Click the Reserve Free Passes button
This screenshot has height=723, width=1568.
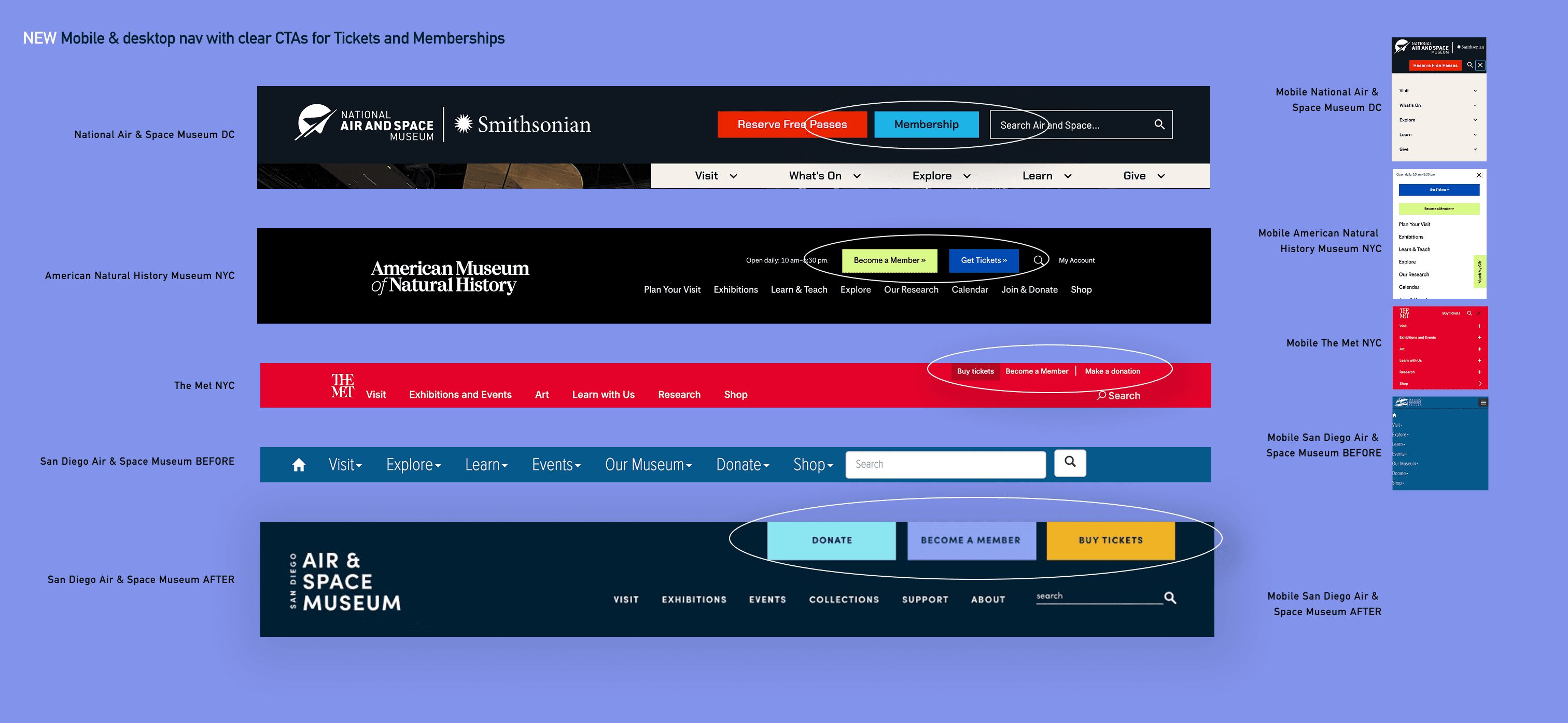[791, 124]
